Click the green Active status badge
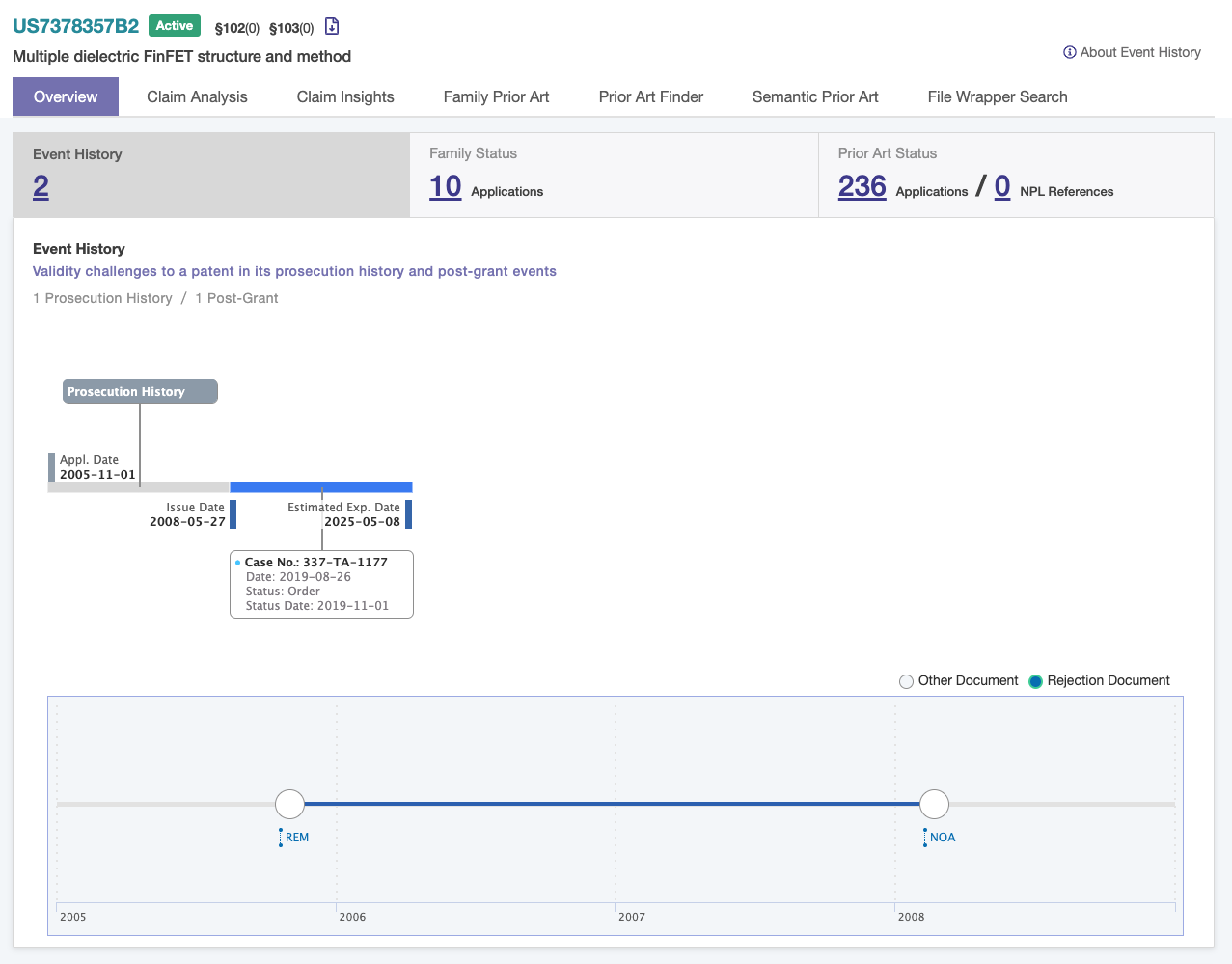The height and width of the screenshot is (964, 1232). pyautogui.click(x=175, y=26)
